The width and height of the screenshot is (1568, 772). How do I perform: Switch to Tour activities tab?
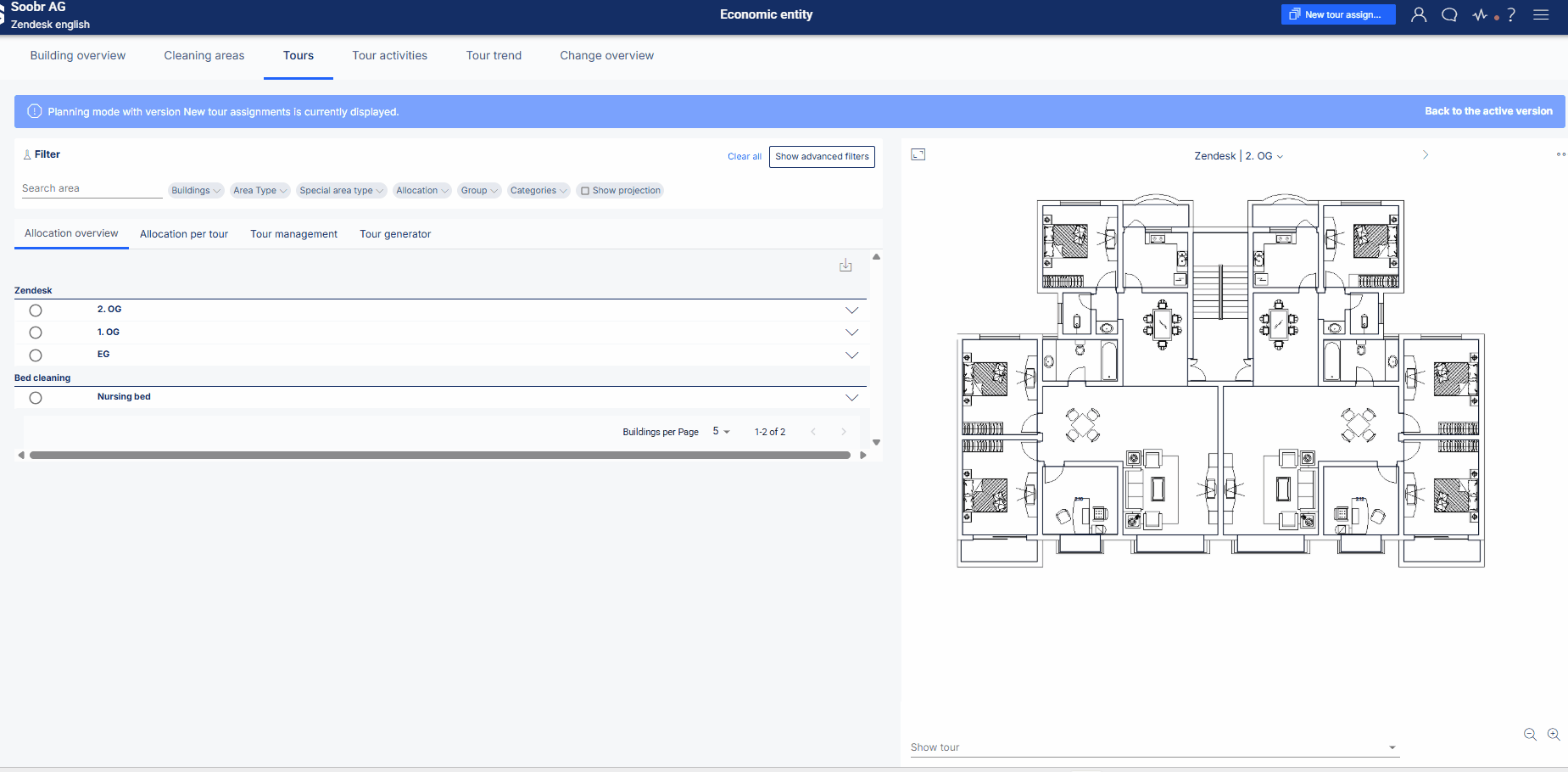[x=390, y=56]
